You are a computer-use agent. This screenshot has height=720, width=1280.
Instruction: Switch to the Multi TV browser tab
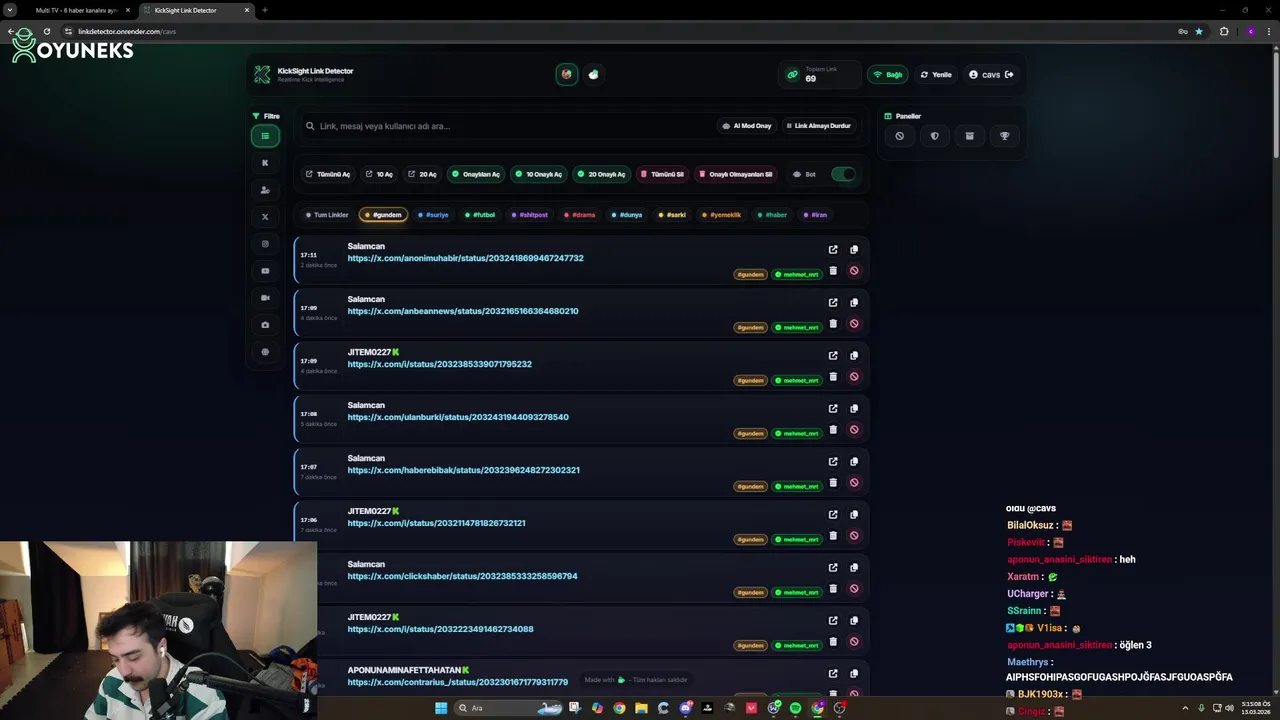[76, 10]
